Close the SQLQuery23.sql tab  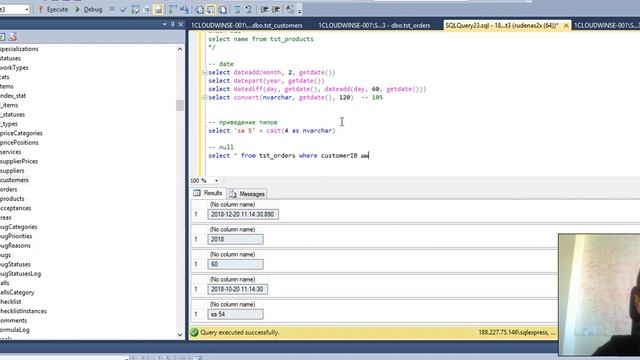pyautogui.click(x=566, y=25)
